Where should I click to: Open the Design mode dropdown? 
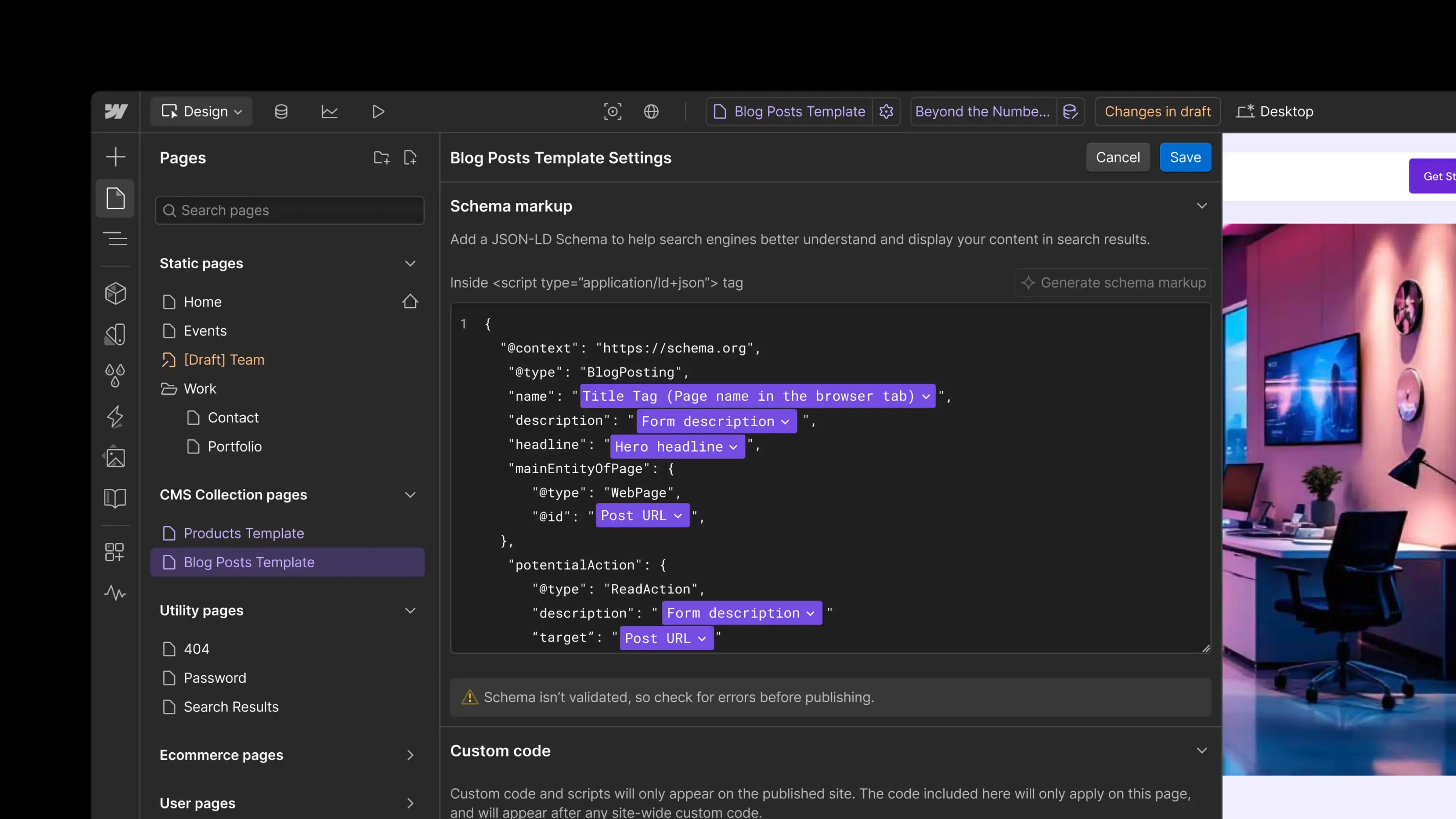coord(201,111)
